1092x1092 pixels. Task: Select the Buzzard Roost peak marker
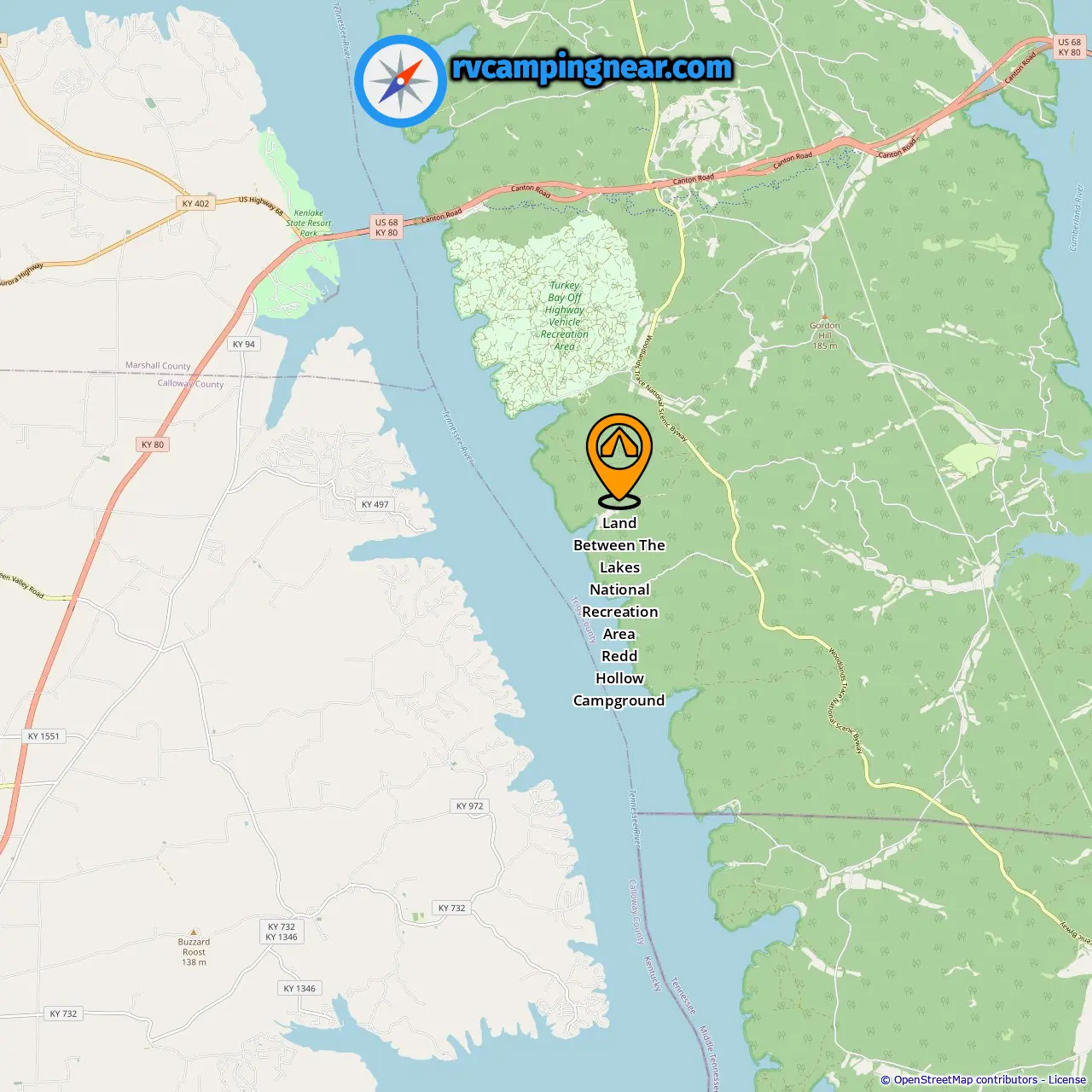point(194,932)
